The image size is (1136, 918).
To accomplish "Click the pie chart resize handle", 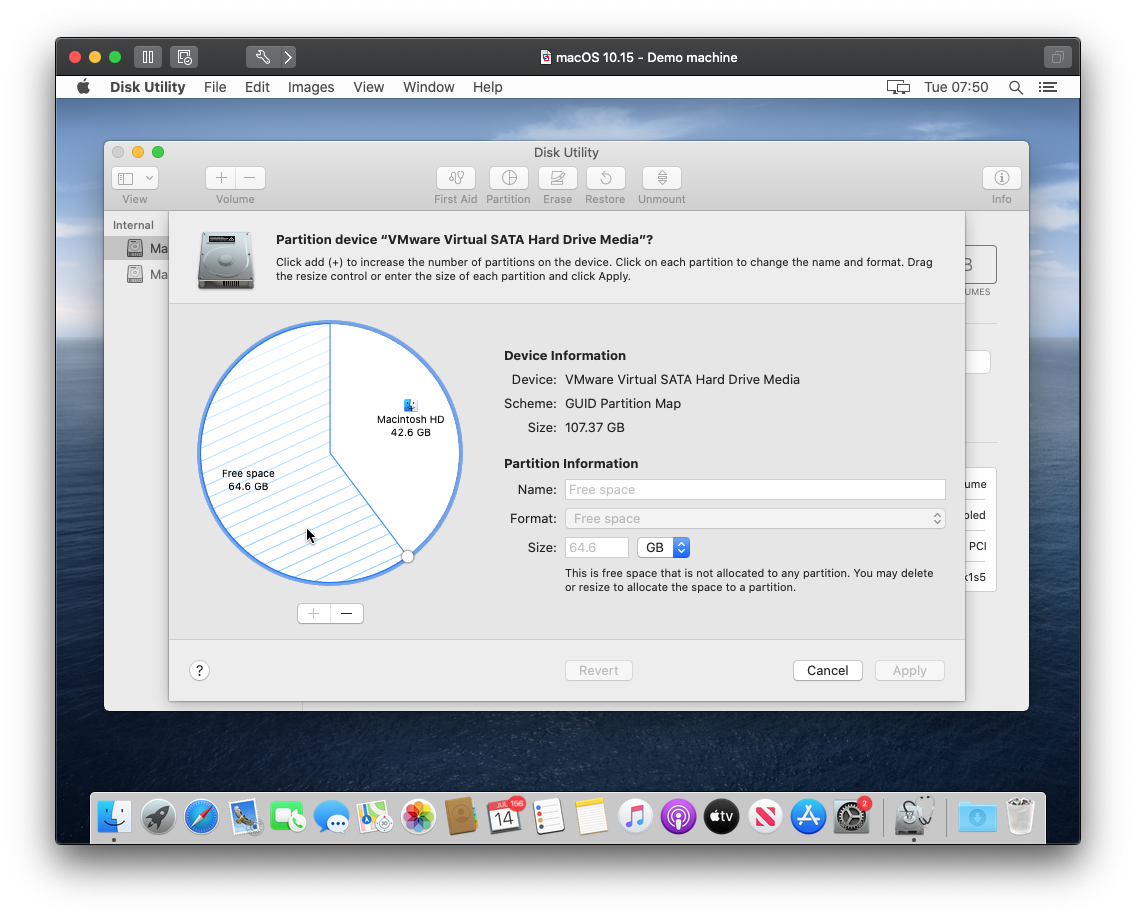I will pos(408,556).
